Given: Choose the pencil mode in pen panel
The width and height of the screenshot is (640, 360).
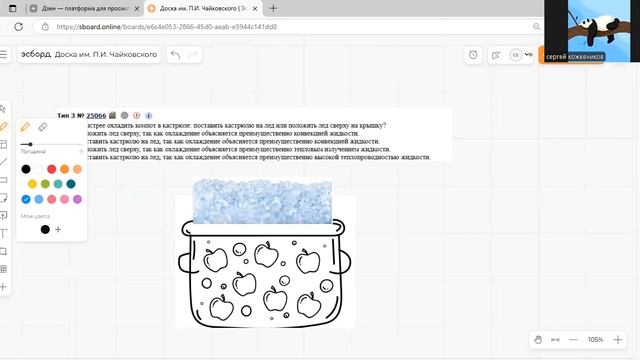Looking at the screenshot, I should [25, 127].
